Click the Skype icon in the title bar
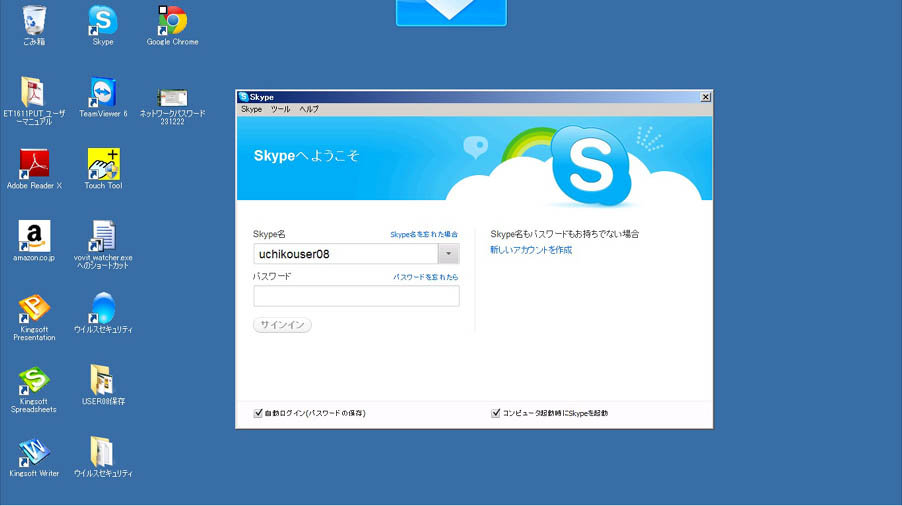 click(x=243, y=97)
